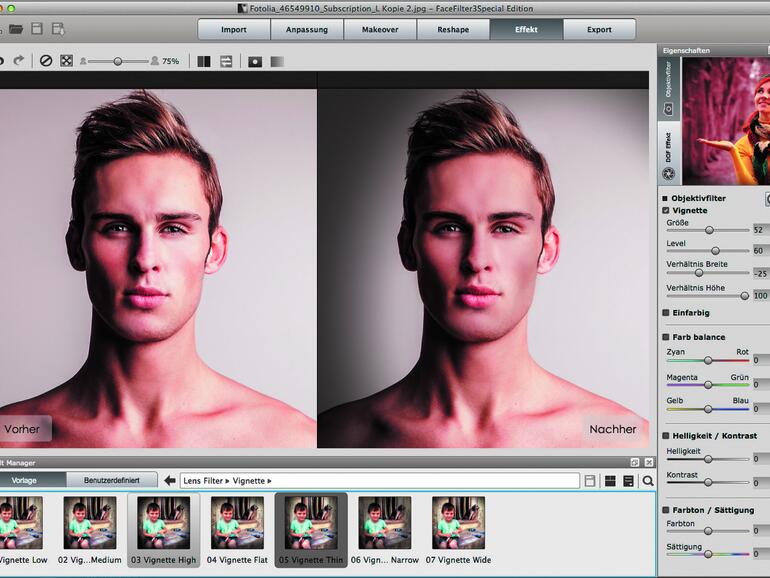770x578 pixels.
Task: Click the Vorlage button
Action: click(x=24, y=481)
